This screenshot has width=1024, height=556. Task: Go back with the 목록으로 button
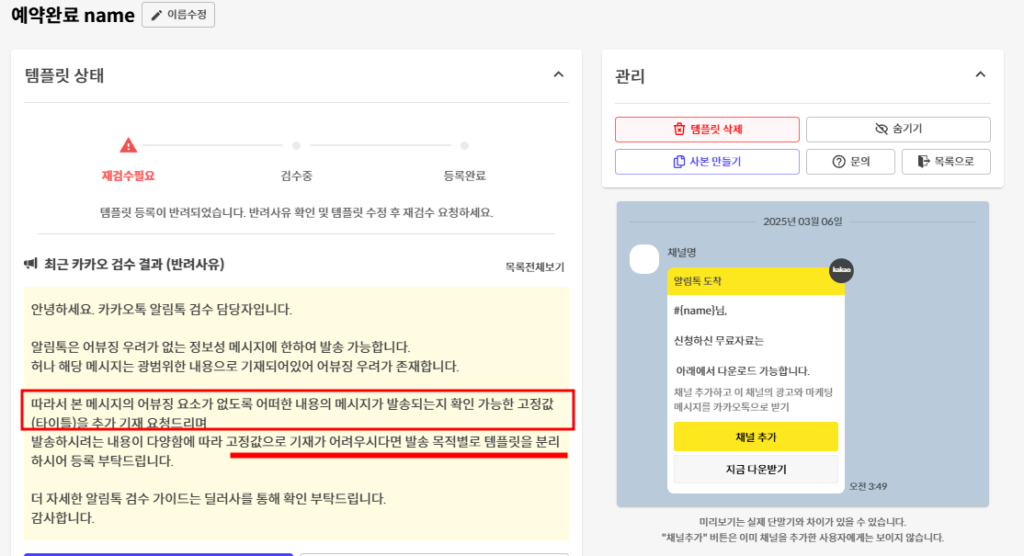point(946,161)
